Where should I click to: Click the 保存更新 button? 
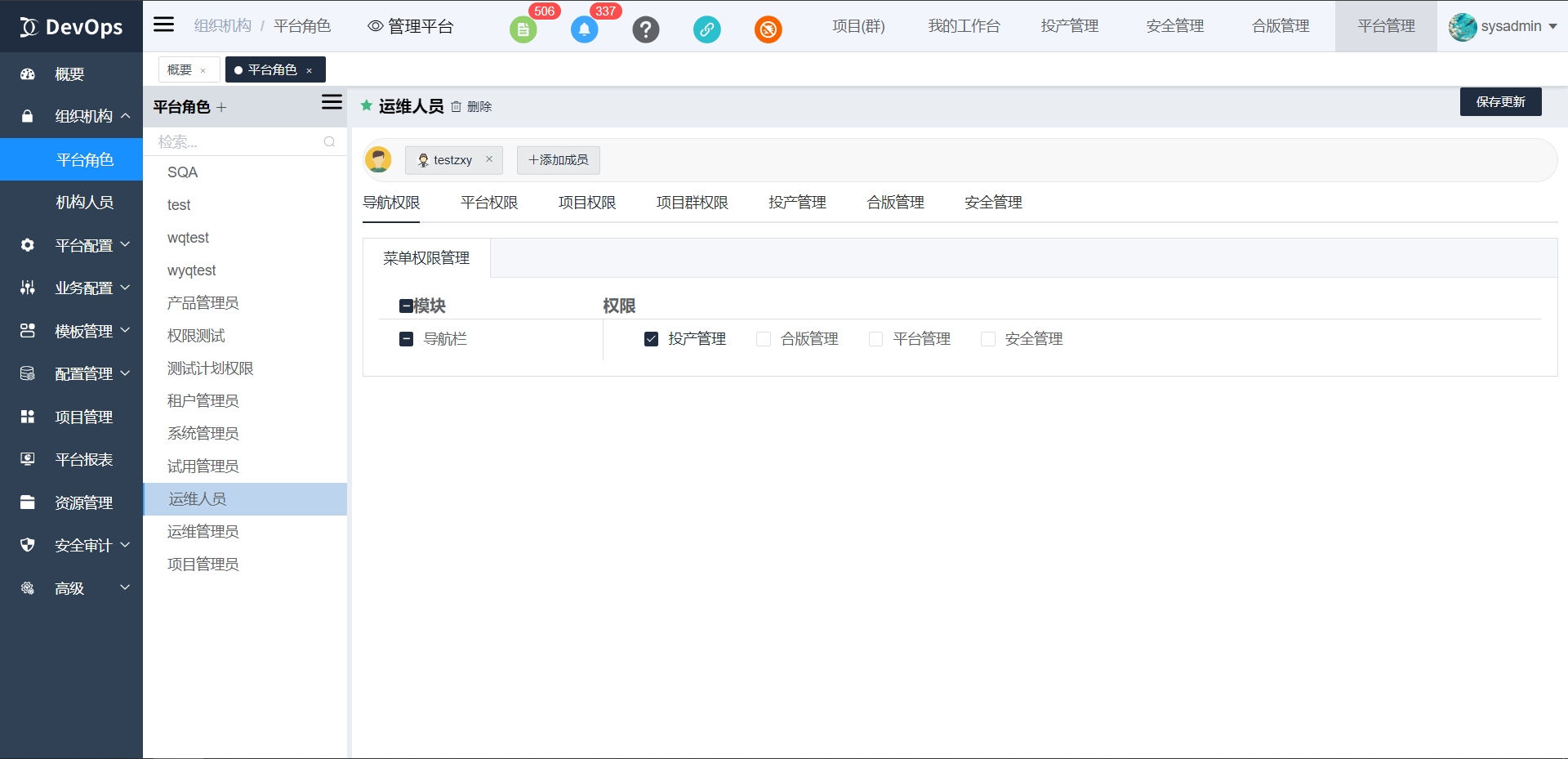1500,102
